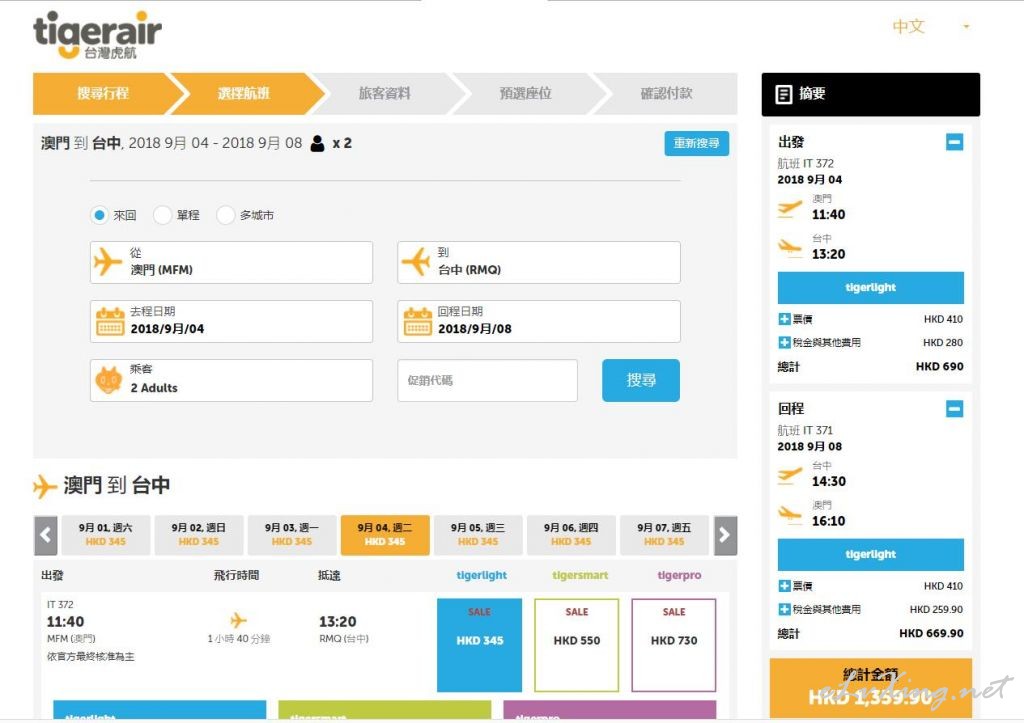Select 9月 04, 週二 date tab
This screenshot has height=723, width=1024.
[x=385, y=535]
